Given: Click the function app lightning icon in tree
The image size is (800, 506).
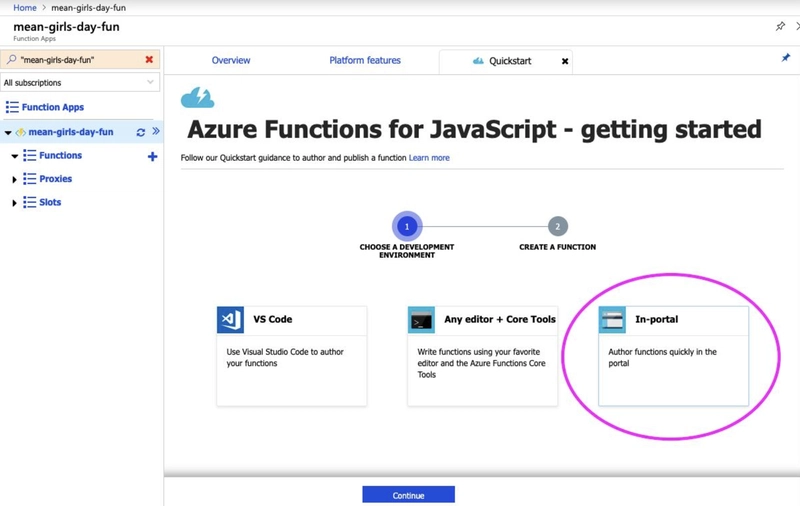Looking at the screenshot, I should 20,133.
